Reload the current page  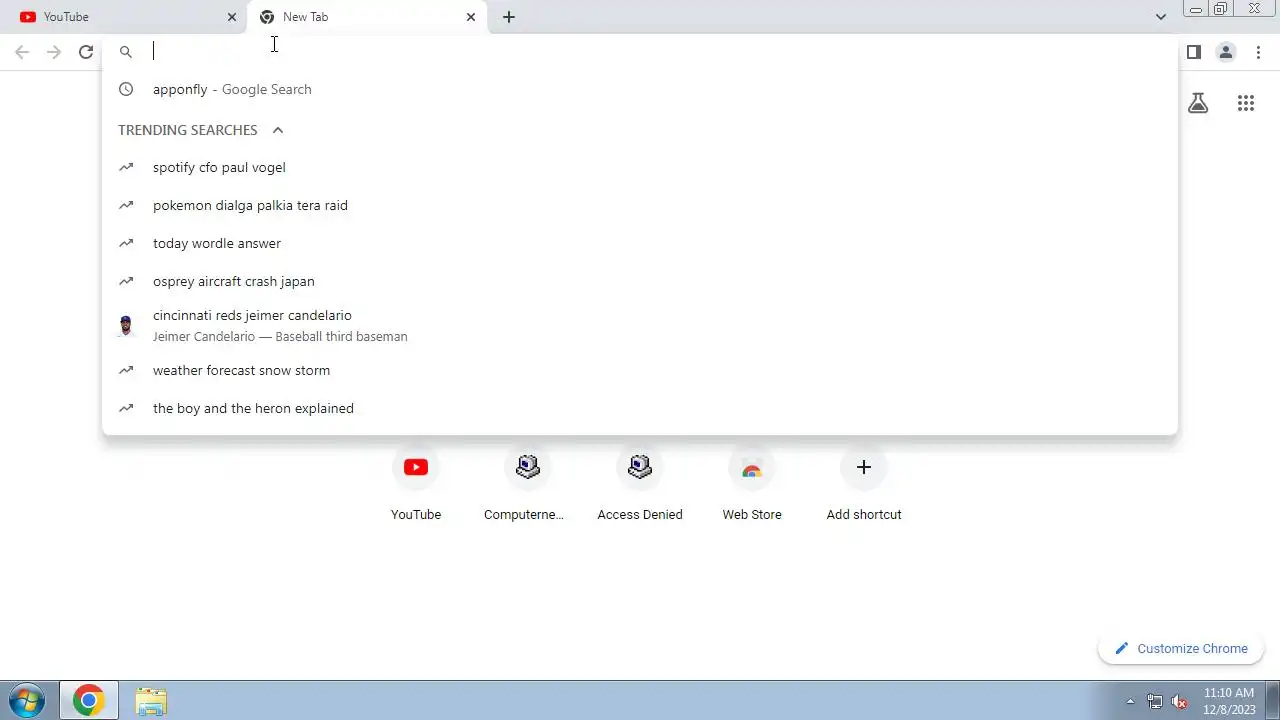click(x=86, y=52)
